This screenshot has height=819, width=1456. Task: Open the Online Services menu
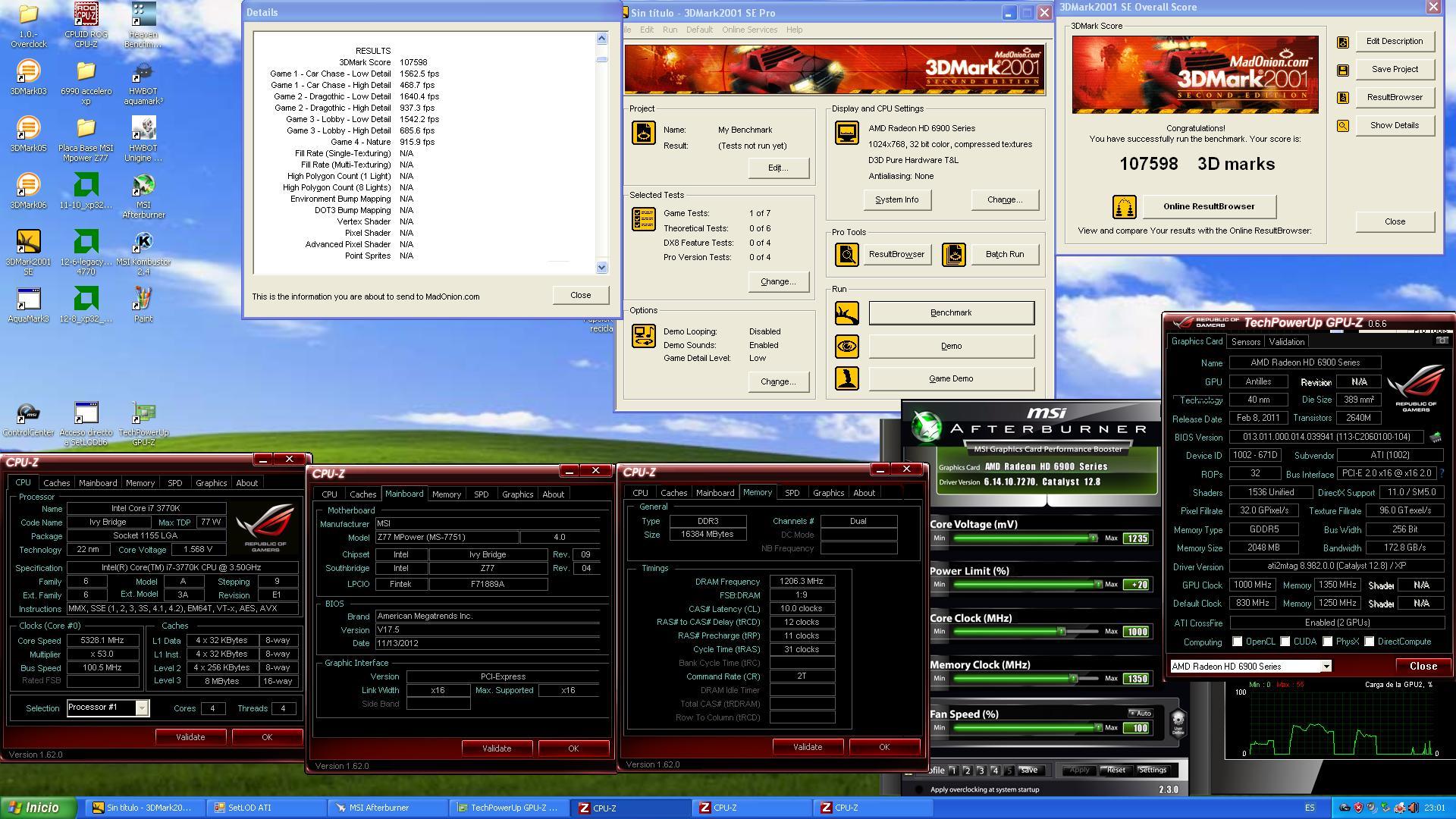749,30
